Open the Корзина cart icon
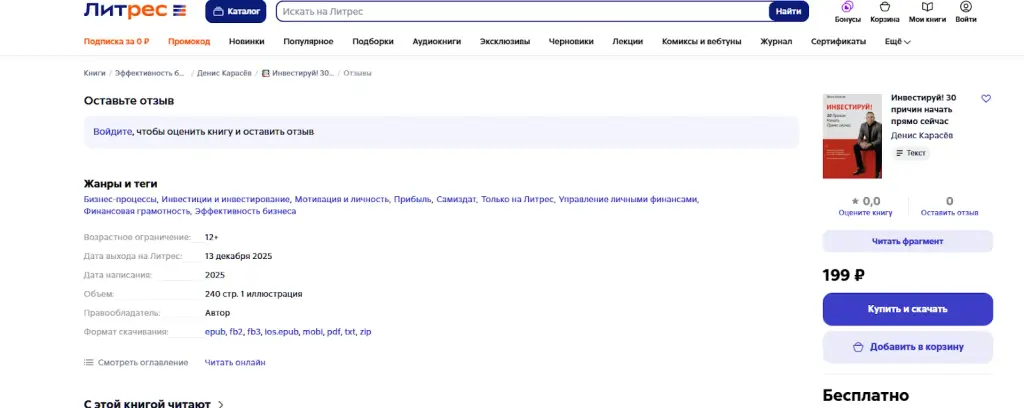1024x408 pixels. pyautogui.click(x=884, y=12)
